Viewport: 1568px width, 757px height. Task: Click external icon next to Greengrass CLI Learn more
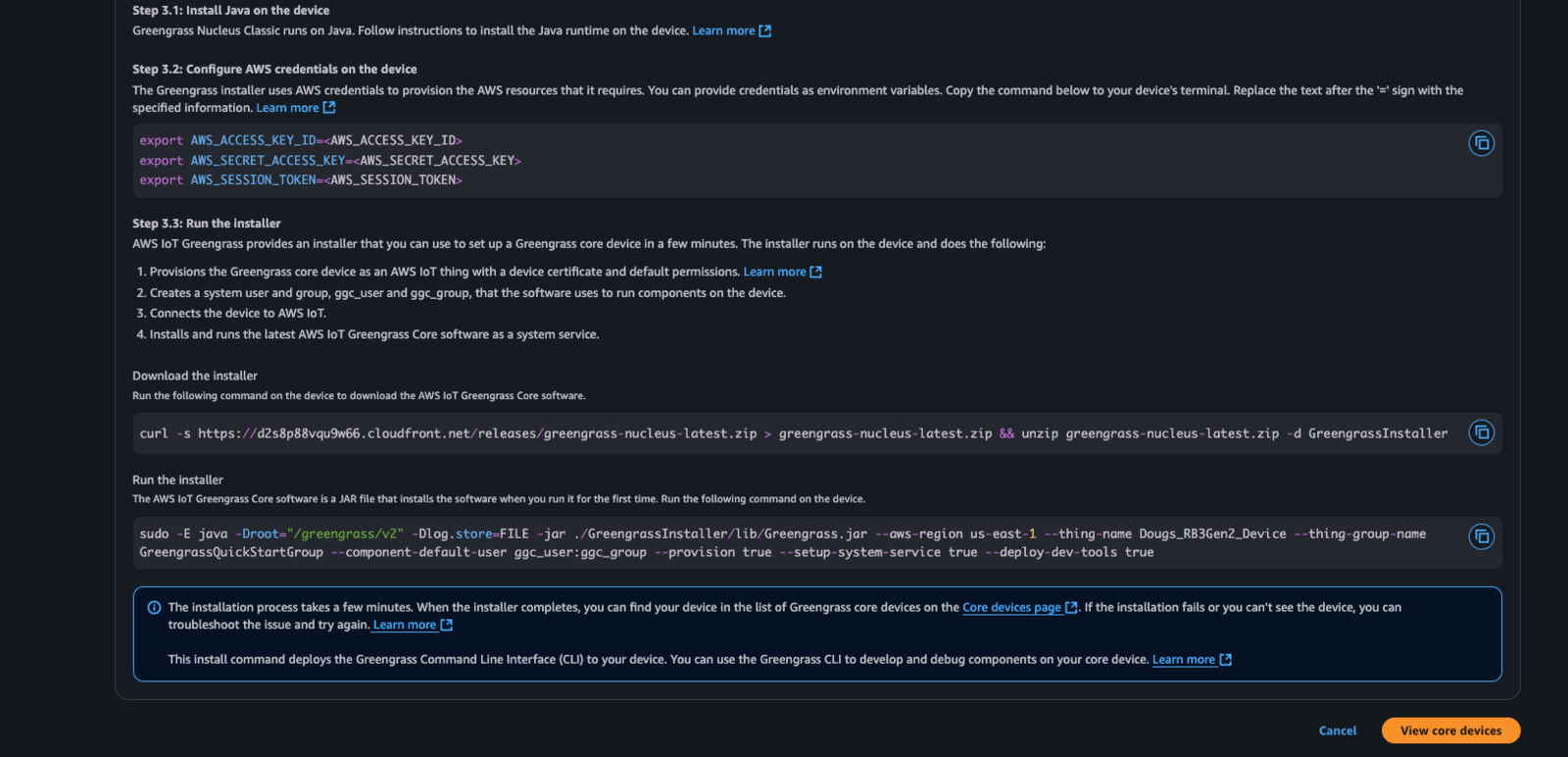1226,660
